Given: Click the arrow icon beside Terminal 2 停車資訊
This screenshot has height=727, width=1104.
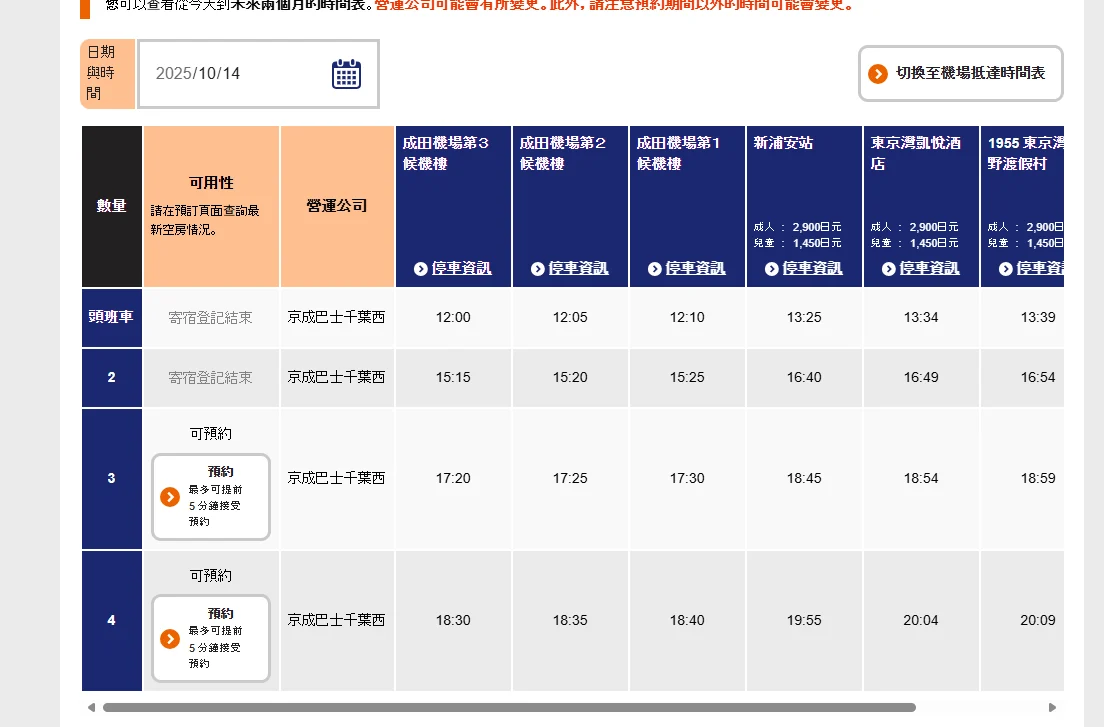Looking at the screenshot, I should coord(537,269).
